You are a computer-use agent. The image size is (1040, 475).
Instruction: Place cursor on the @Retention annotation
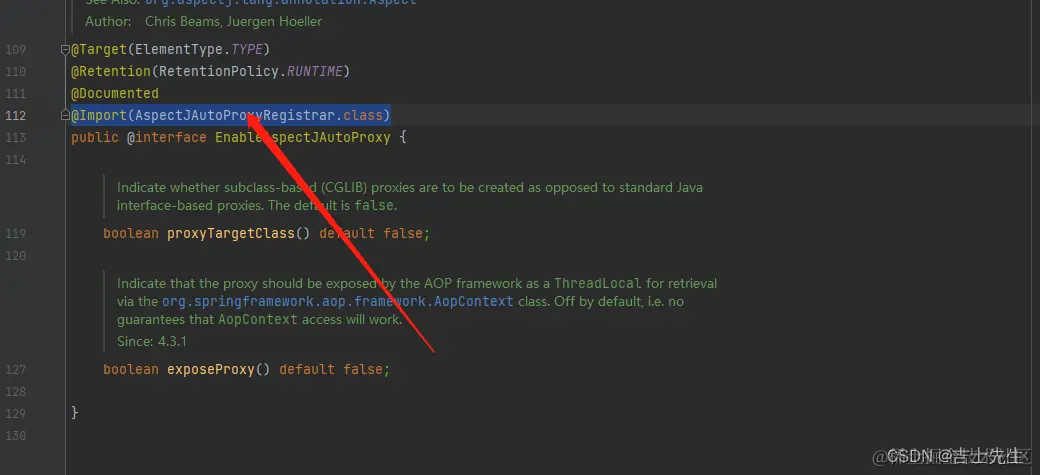(111, 71)
